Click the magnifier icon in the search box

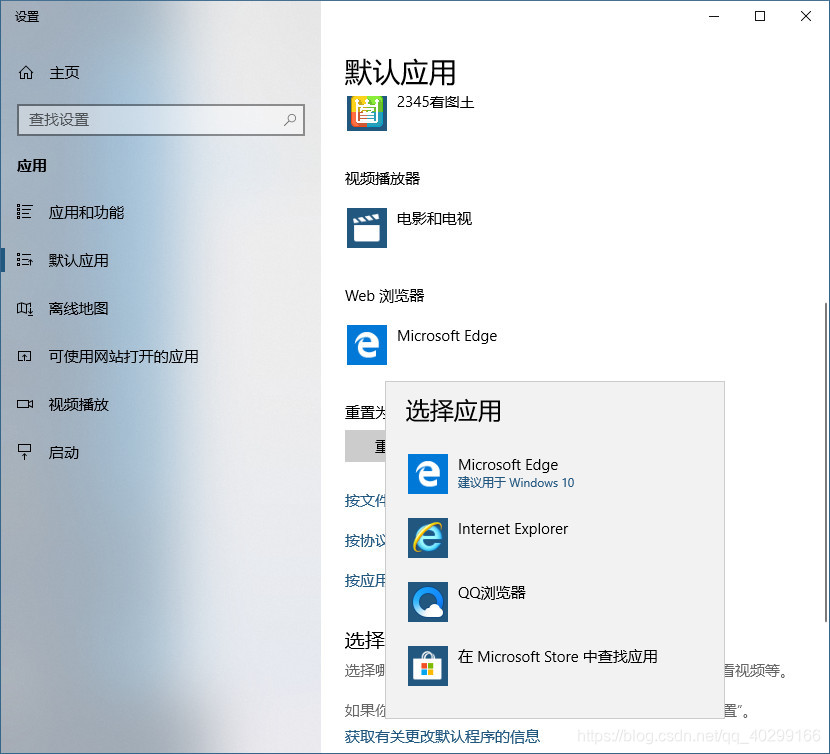tap(290, 120)
